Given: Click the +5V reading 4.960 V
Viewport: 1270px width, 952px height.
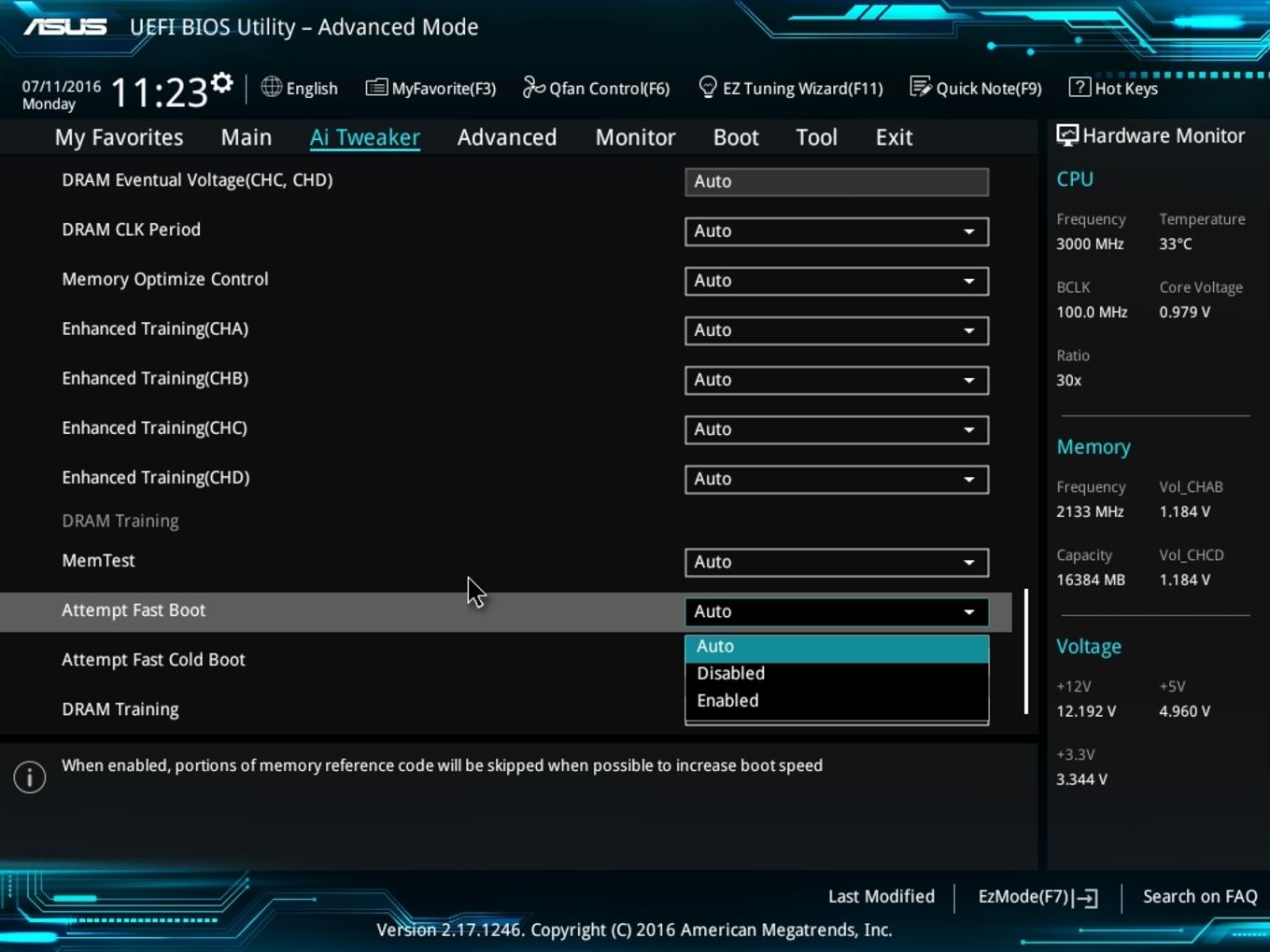Looking at the screenshot, I should coord(1184,712).
